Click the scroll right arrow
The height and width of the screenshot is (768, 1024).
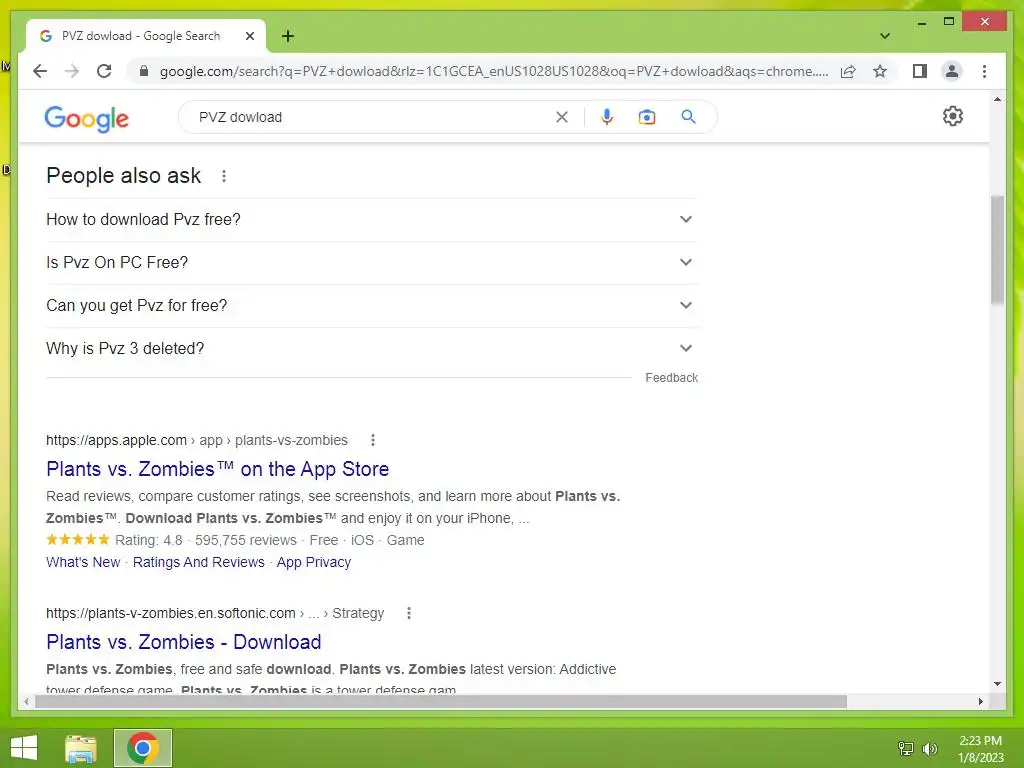(x=980, y=701)
